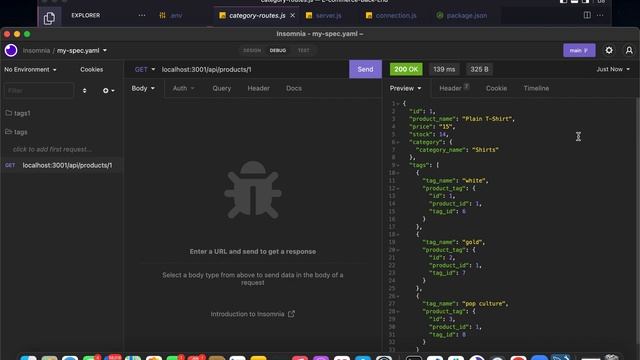640x360 pixels.
Task: Open the Preview mode dropdown
Action: tap(405, 88)
